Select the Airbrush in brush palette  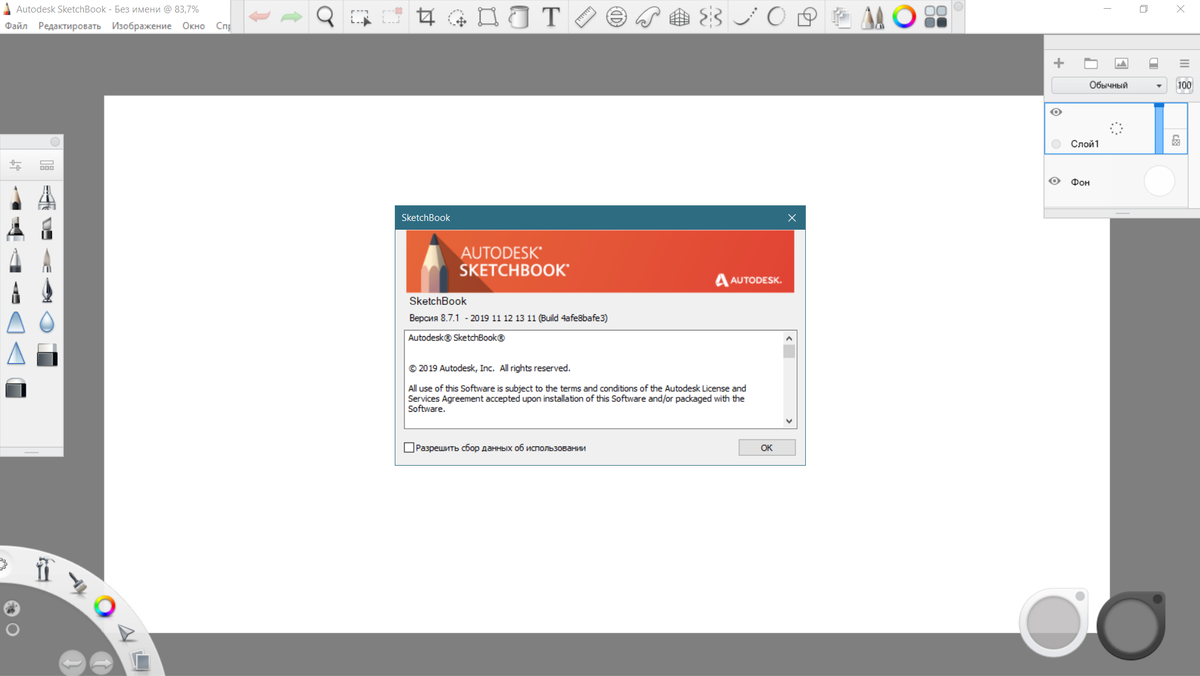[x=46, y=198]
